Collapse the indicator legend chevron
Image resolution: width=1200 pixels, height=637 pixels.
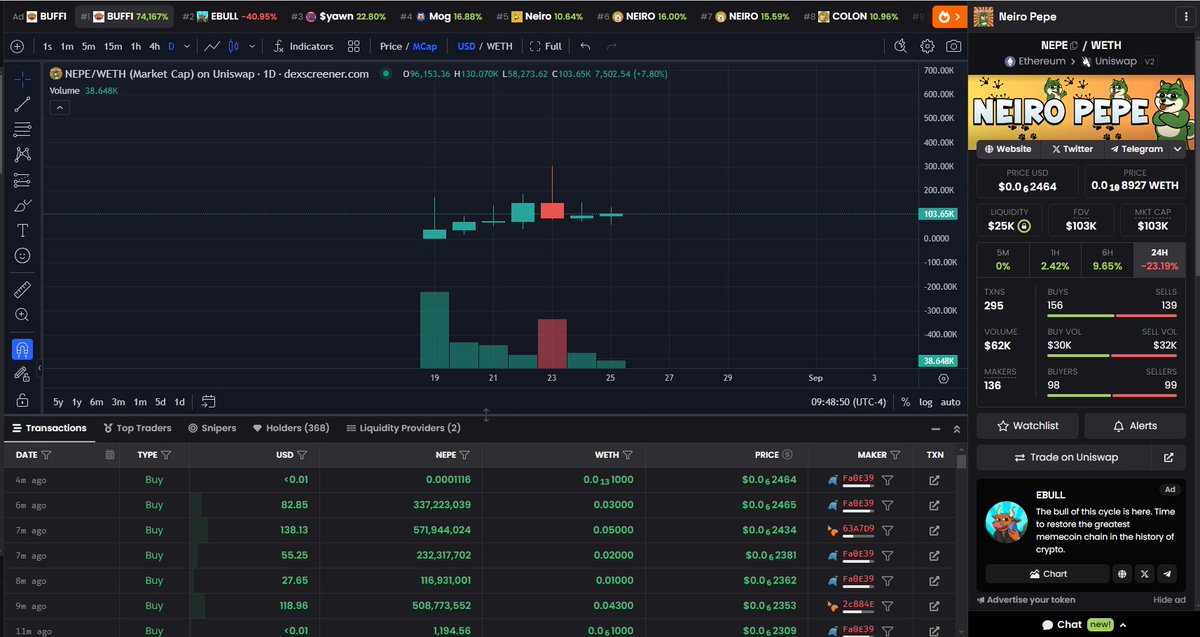(x=58, y=107)
